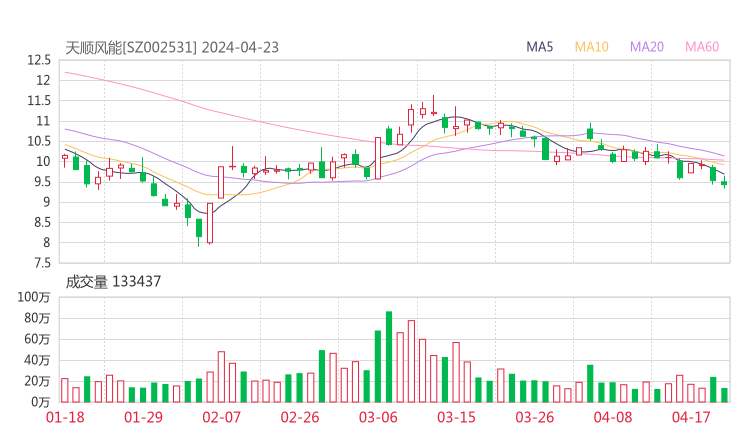Screen dimensions: 740x440
Task: Click the 7.5 price axis label
Action: pos(42,263)
